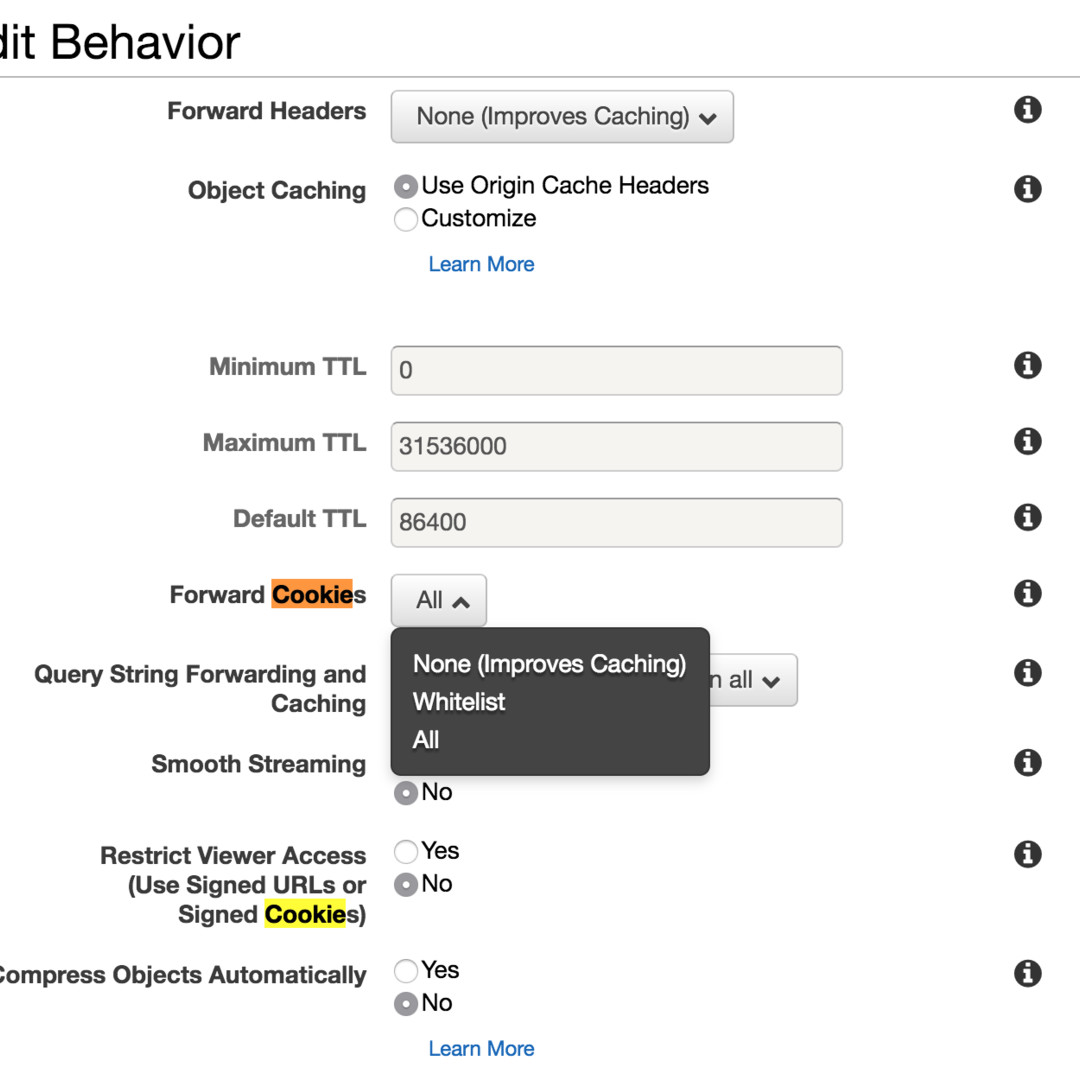The height and width of the screenshot is (1080, 1080).
Task: Choose Yes for Restrict Viewer Access
Action: (x=406, y=851)
